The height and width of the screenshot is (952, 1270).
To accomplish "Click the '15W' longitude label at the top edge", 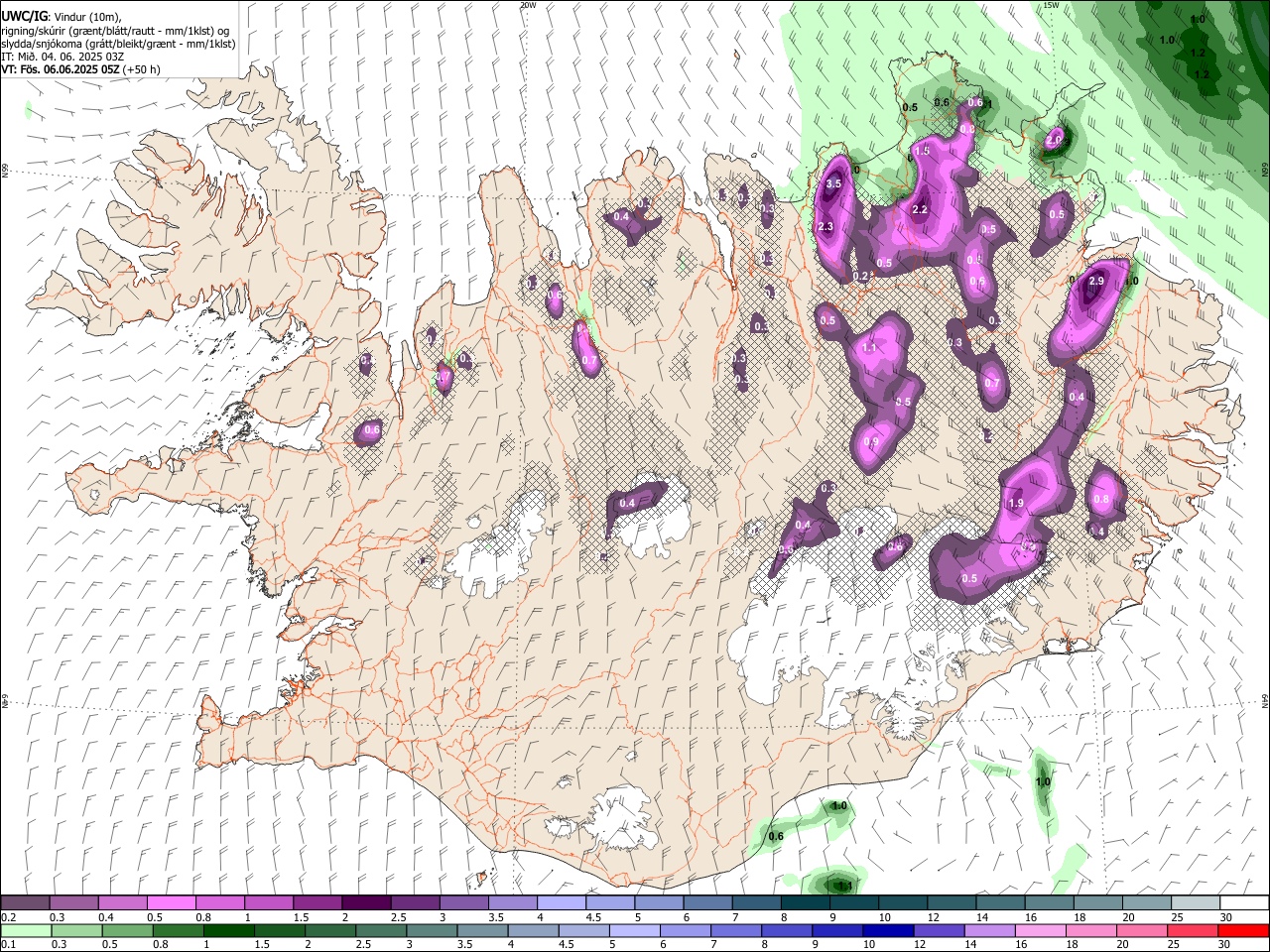I will [1051, 5].
